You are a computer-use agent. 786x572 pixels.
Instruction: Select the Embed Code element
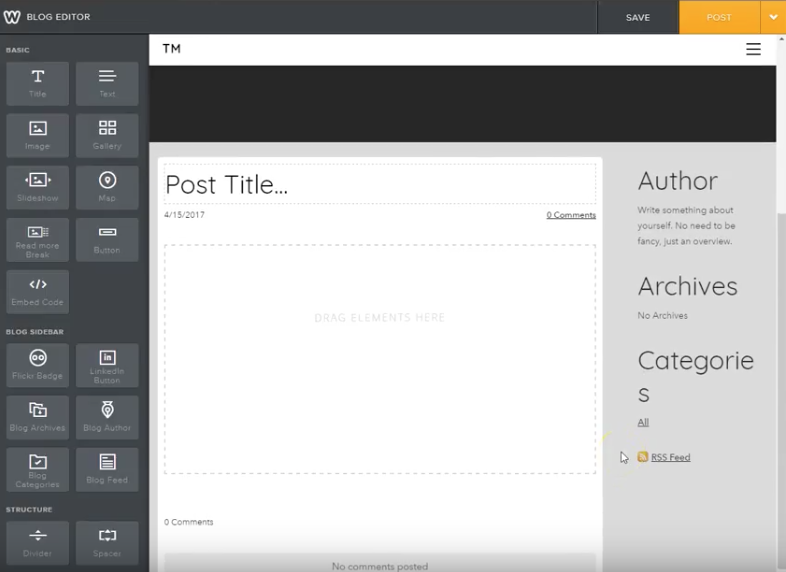38,291
